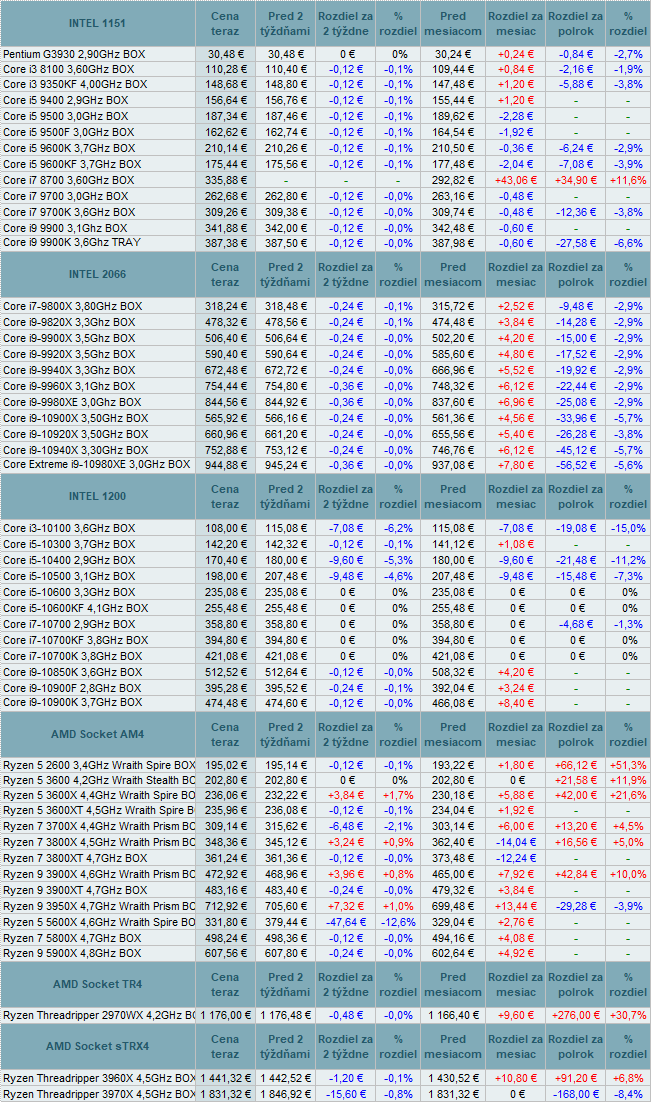
Task: Click Core i5-10300 3,7GHz BOX name
Action: click(69, 544)
